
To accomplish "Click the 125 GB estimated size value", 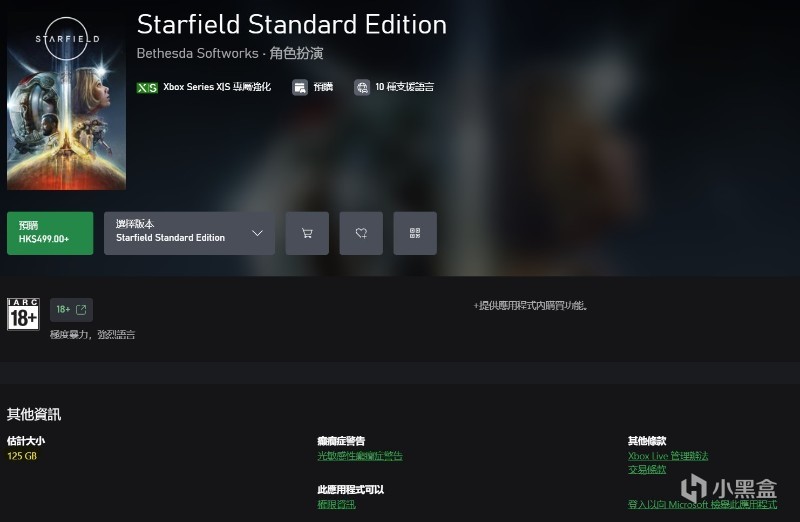I will [22, 456].
